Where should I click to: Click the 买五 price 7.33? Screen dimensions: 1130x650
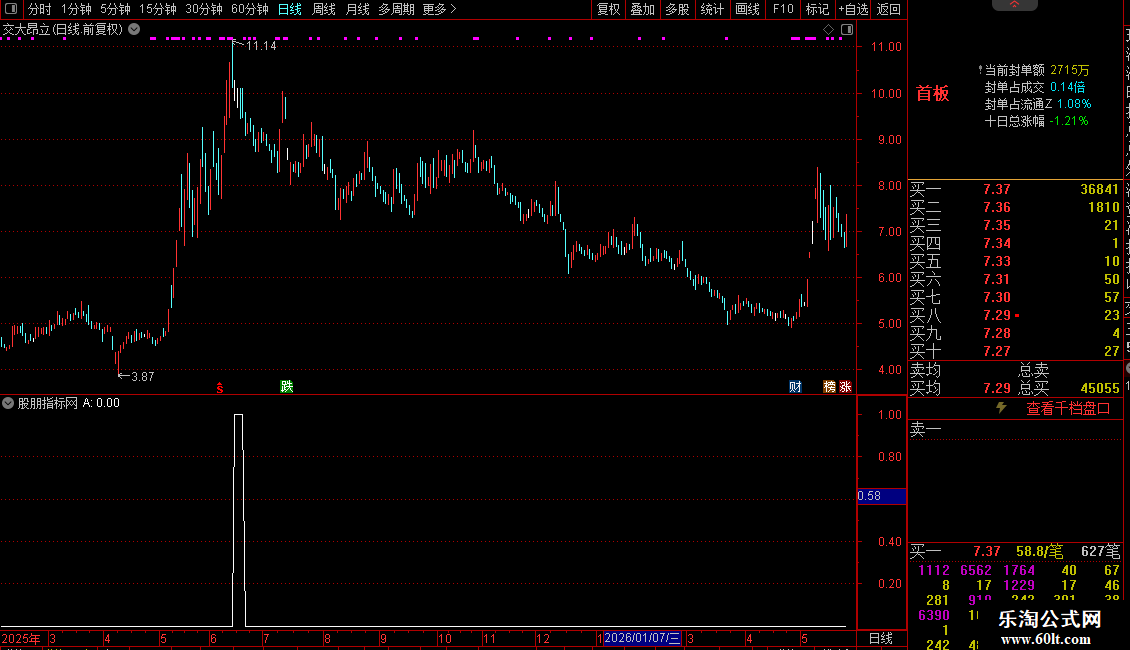click(x=997, y=262)
